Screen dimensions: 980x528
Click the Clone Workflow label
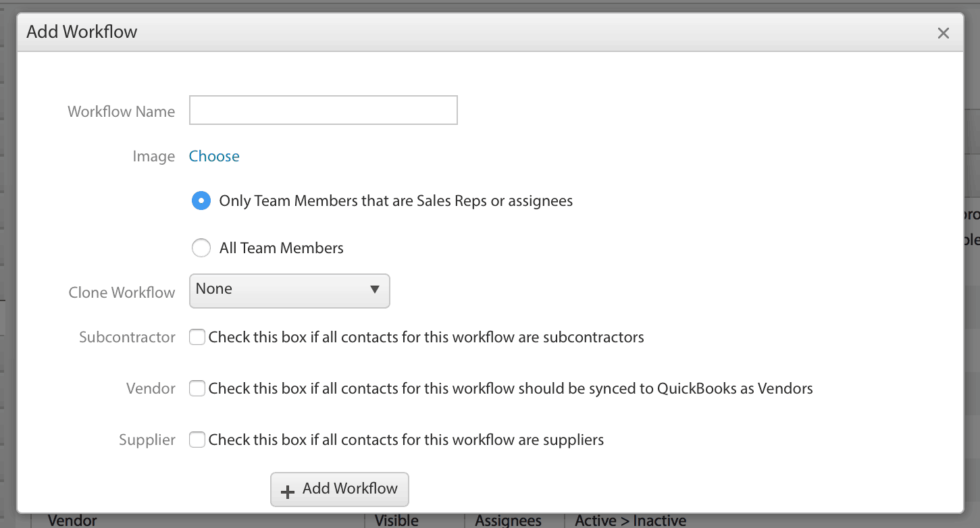[122, 292]
